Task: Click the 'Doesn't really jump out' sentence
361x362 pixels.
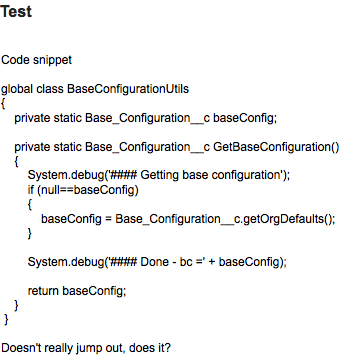Action: pyautogui.click(x=86, y=348)
